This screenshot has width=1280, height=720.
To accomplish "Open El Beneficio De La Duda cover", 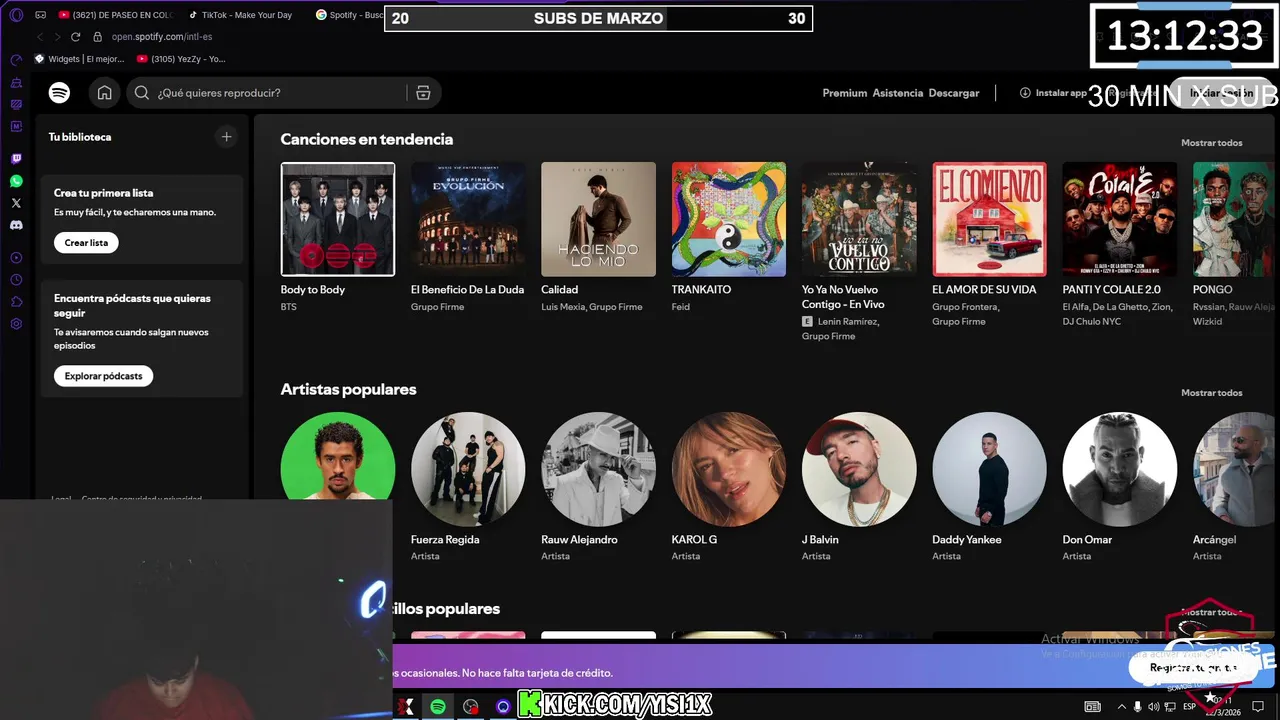I will pyautogui.click(x=468, y=219).
